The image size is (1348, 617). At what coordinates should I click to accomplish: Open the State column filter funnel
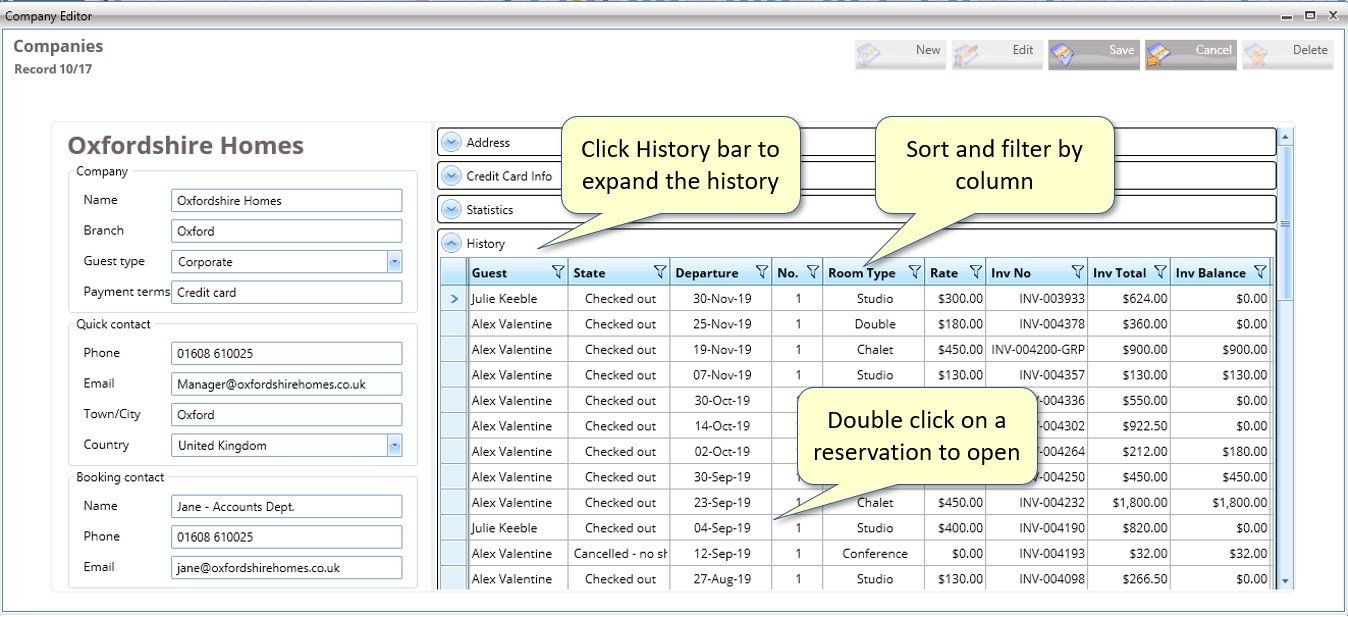pos(660,272)
